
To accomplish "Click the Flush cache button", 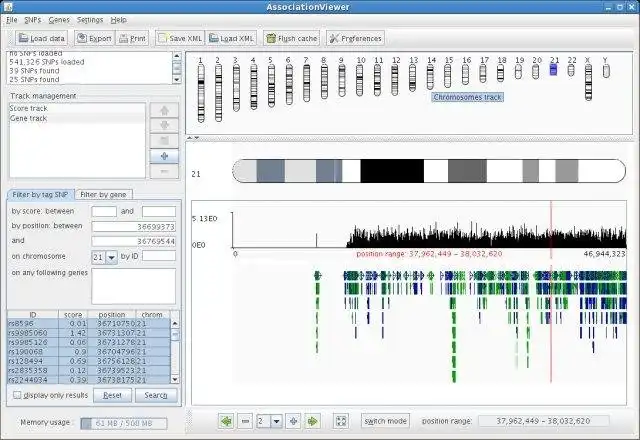I will [291, 38].
